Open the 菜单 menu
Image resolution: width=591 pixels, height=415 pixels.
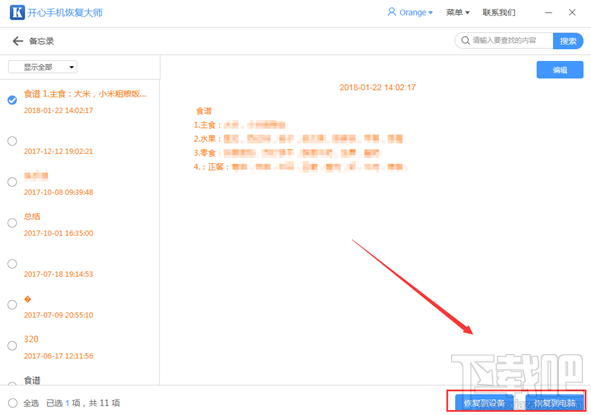click(458, 12)
